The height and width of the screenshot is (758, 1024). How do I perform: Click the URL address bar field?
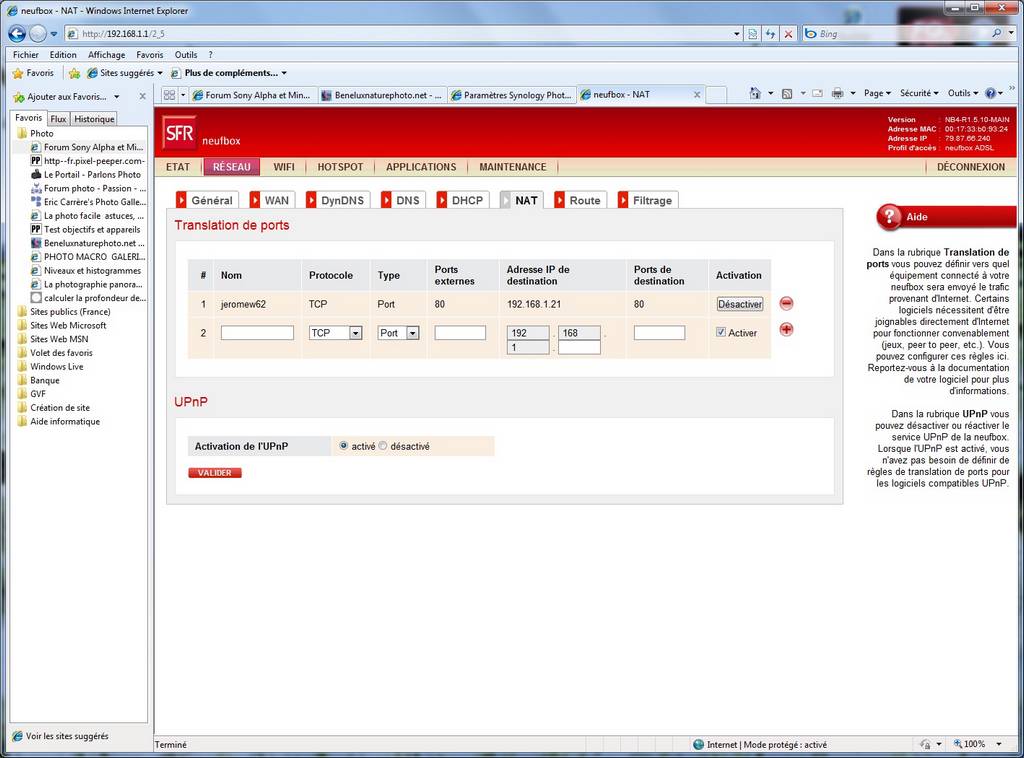(x=398, y=34)
